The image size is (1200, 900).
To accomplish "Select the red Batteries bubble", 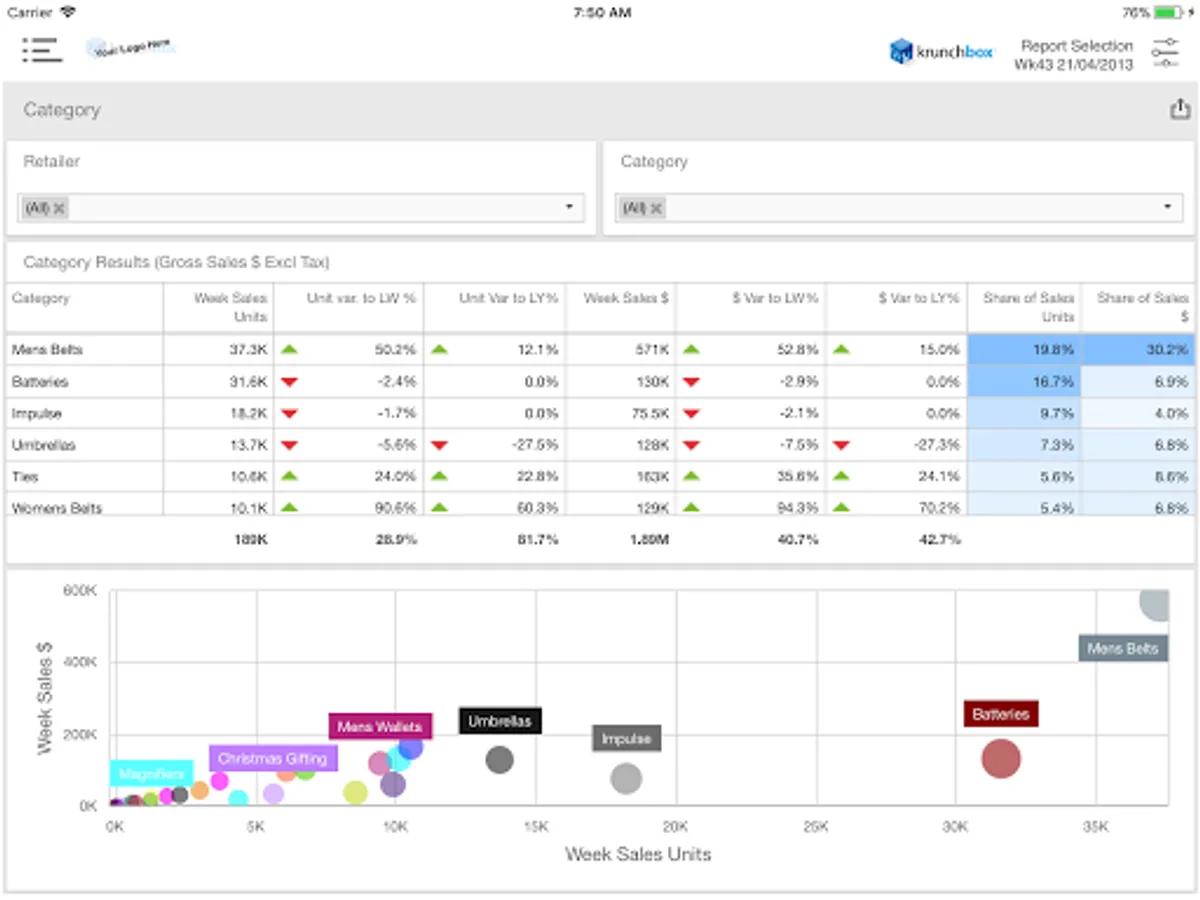I will 1000,759.
